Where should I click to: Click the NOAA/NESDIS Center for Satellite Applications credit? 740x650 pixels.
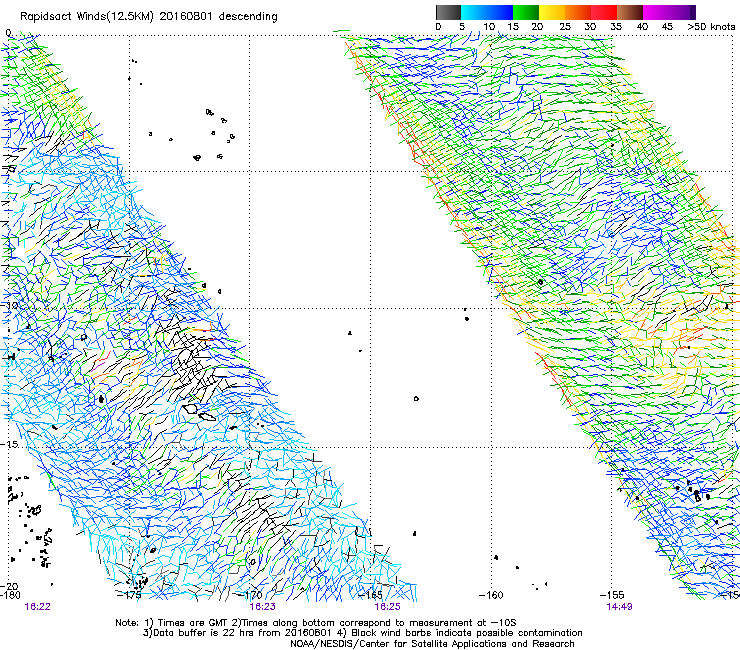(x=432, y=644)
